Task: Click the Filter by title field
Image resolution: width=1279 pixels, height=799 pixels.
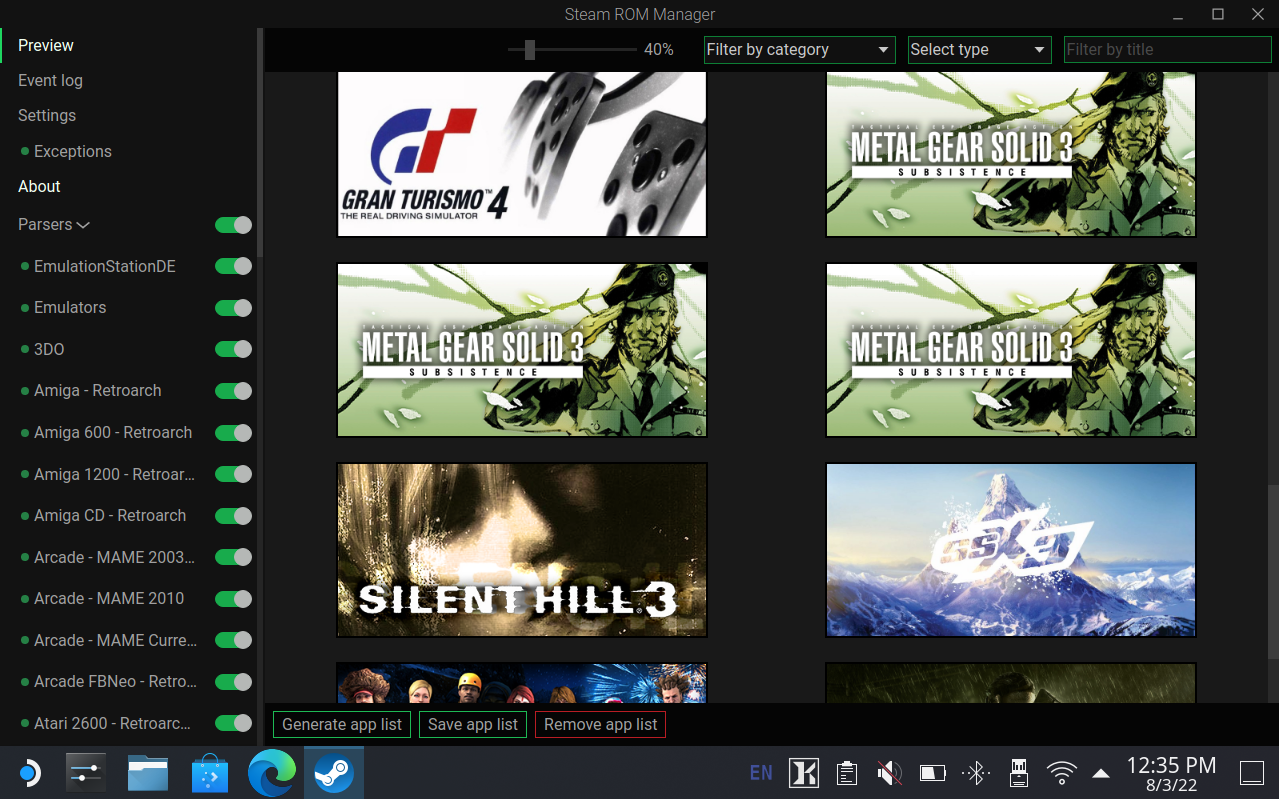Action: point(1168,50)
